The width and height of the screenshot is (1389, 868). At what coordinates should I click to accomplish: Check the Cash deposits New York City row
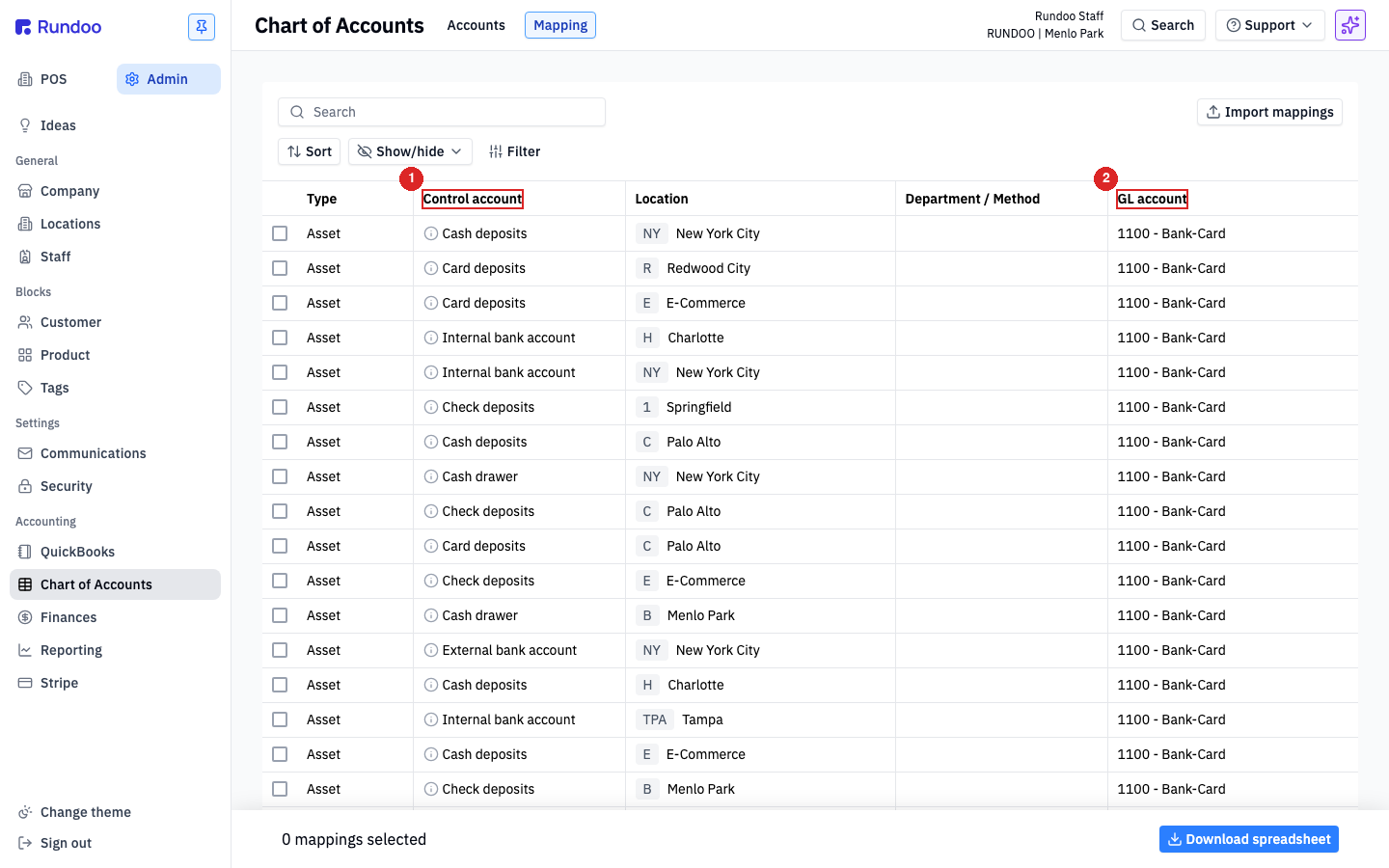point(280,233)
